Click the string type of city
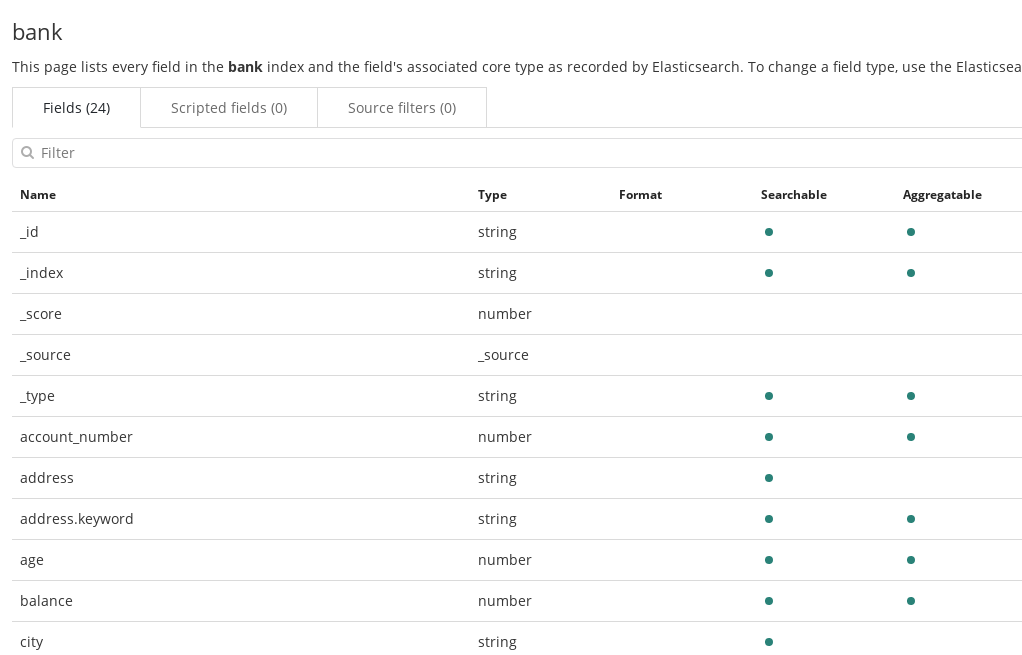The height and width of the screenshot is (655, 1022). pos(497,642)
